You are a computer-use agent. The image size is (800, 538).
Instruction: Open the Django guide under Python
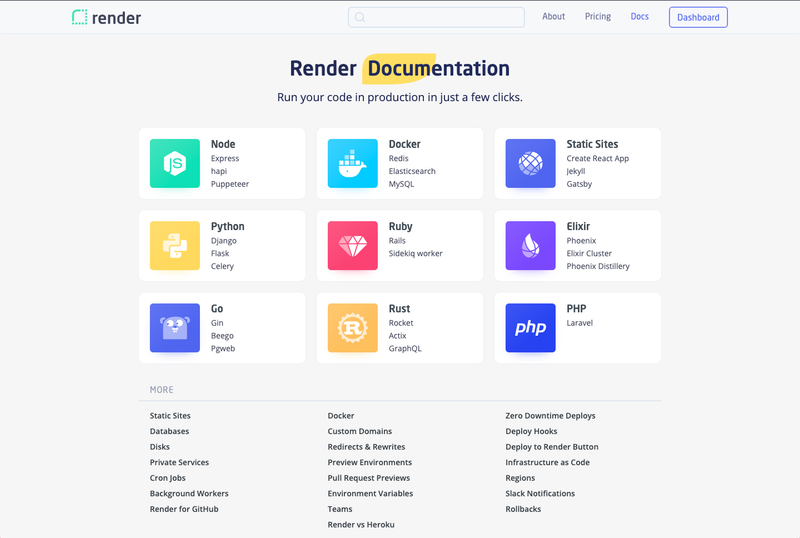(x=224, y=241)
